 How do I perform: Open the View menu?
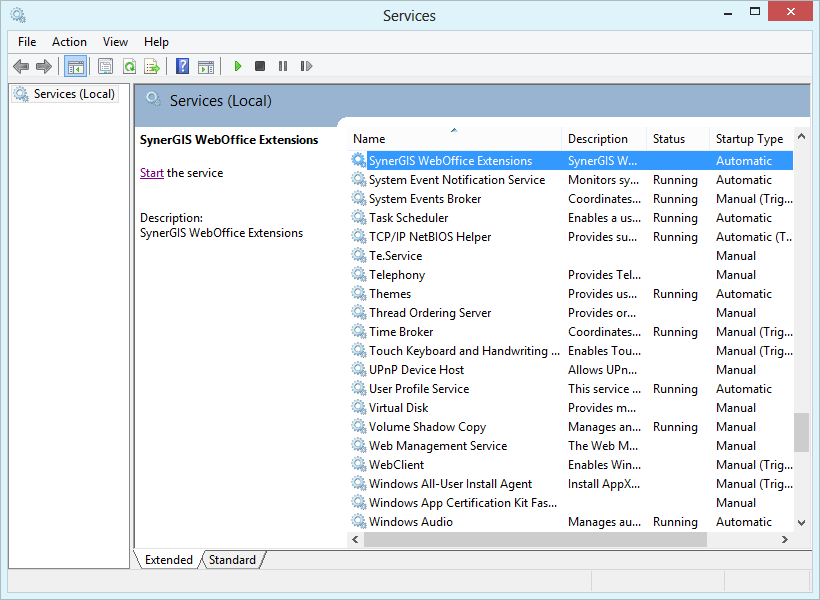click(x=115, y=42)
